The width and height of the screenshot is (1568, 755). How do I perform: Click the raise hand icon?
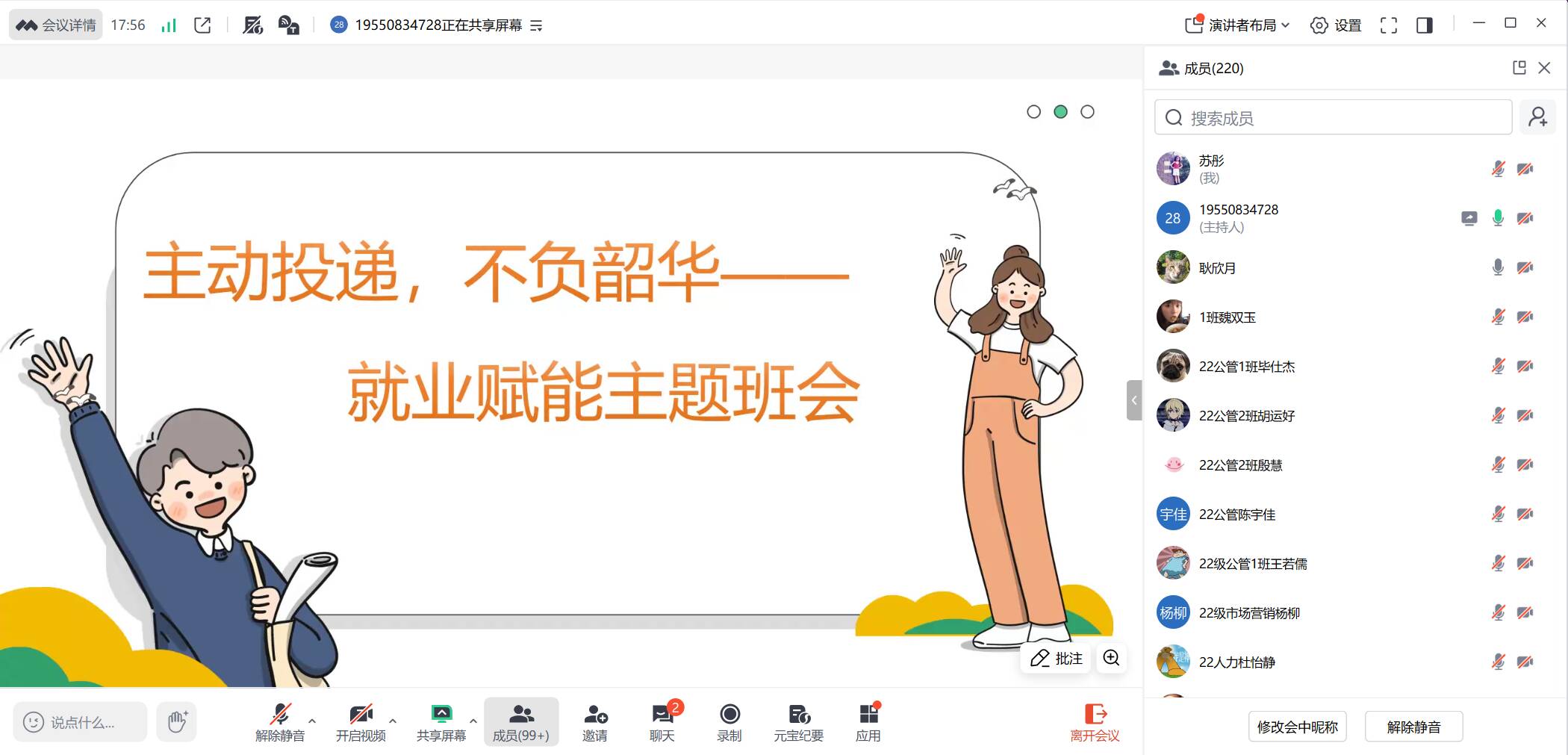(177, 721)
